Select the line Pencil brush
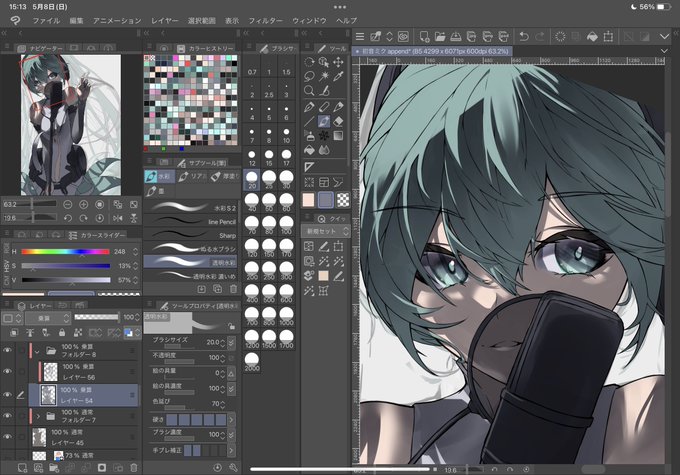Screen dimensions: 680x475 tap(190, 222)
